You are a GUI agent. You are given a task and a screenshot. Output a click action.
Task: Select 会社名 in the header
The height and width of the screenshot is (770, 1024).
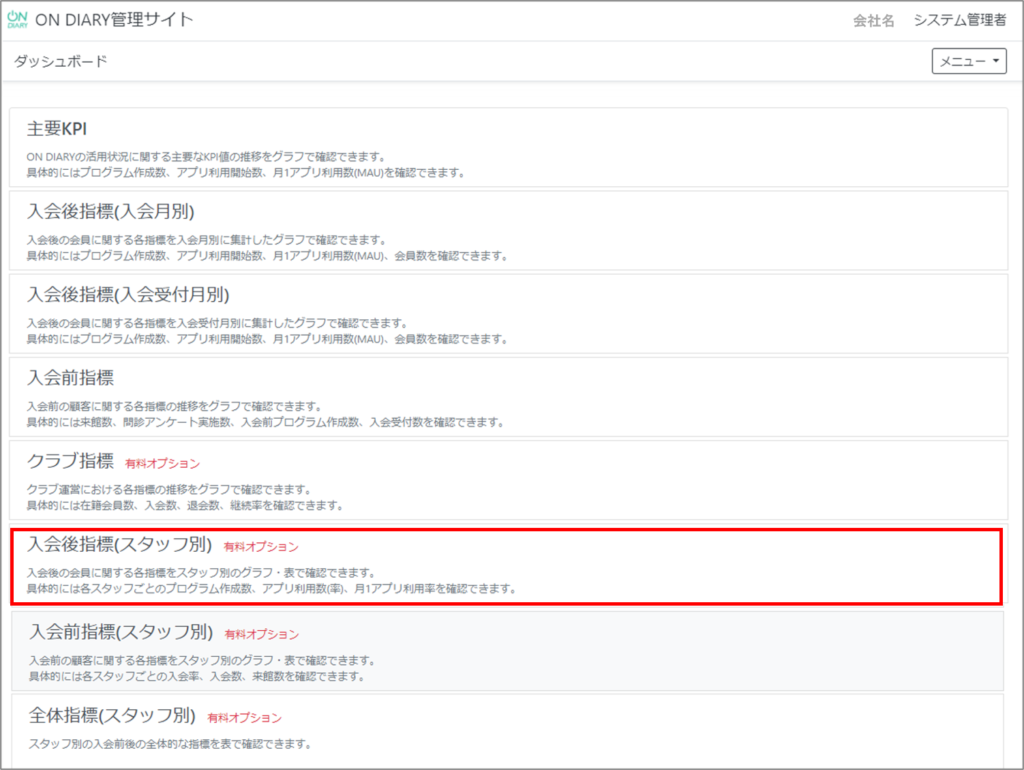pyautogui.click(x=873, y=21)
